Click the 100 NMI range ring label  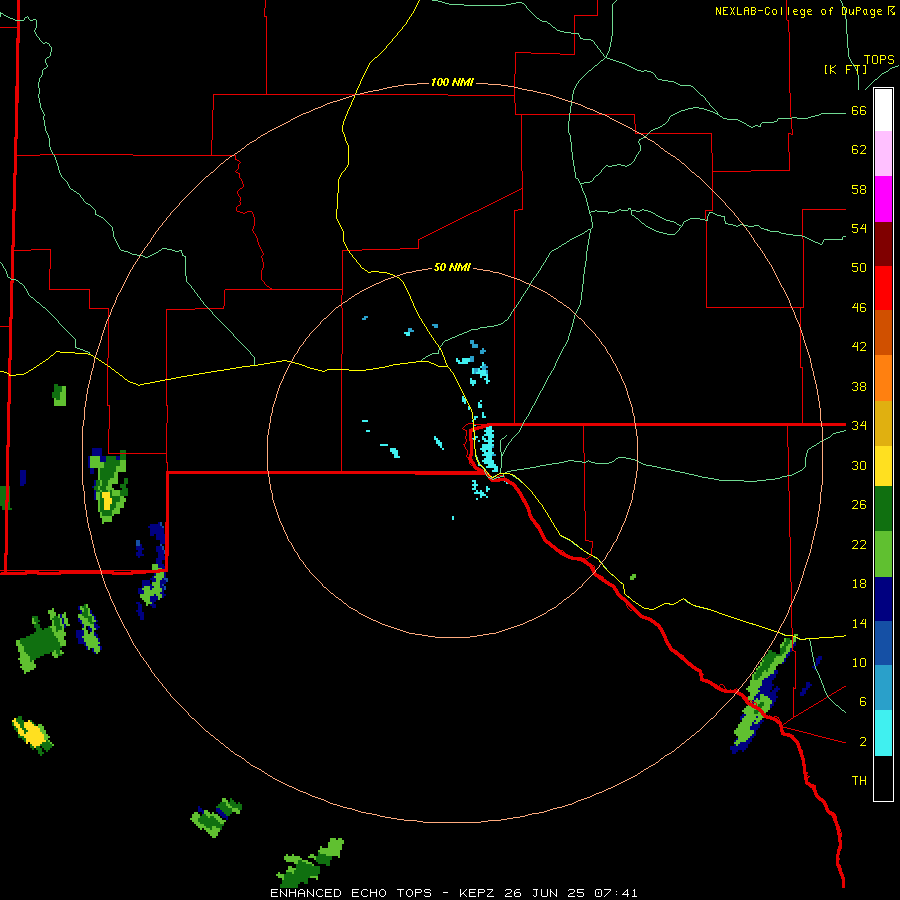click(x=452, y=82)
